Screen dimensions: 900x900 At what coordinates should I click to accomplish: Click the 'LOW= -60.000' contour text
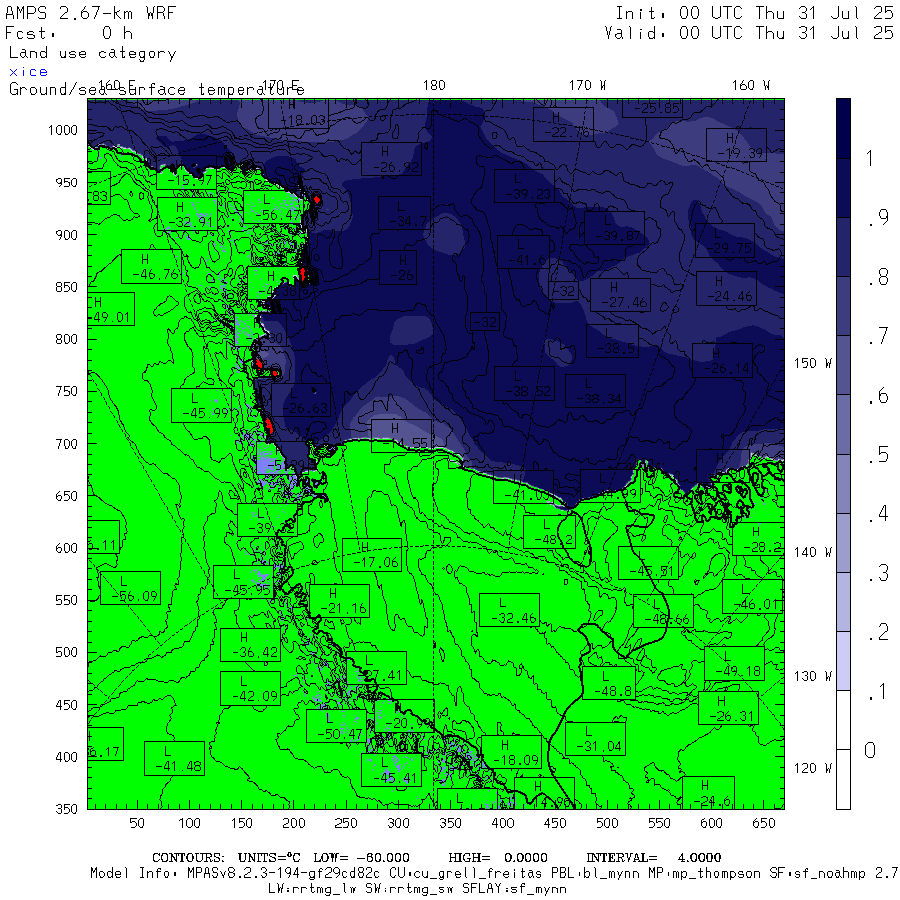pyautogui.click(x=362, y=858)
